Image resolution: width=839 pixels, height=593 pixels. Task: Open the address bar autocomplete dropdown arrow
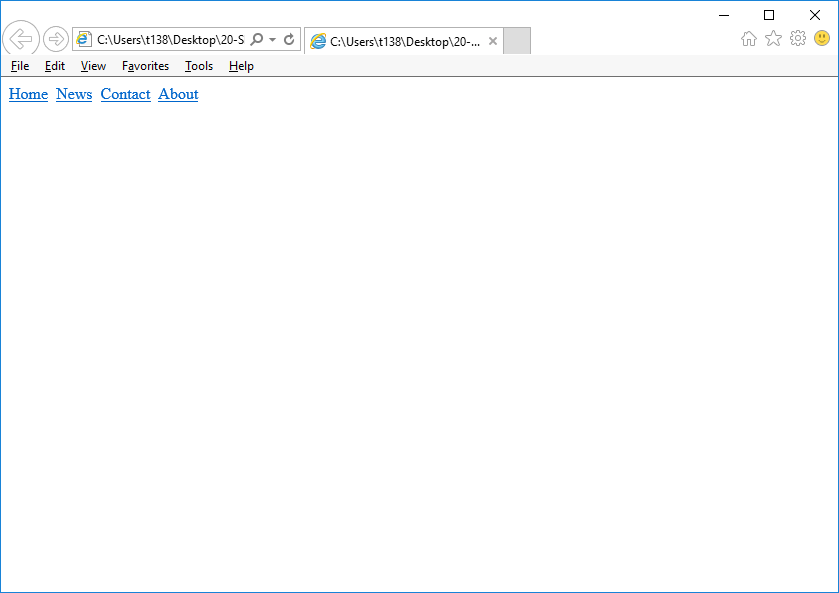point(273,38)
